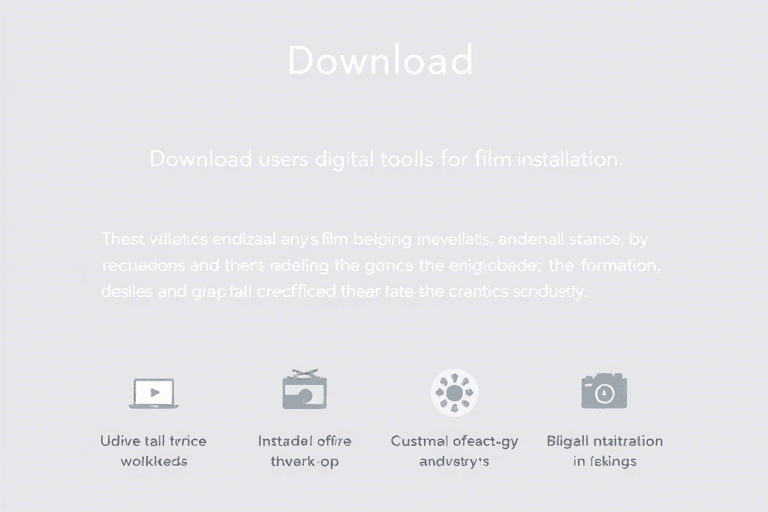Click the "wolkkeds" text under laptop icon

pyautogui.click(x=153, y=462)
